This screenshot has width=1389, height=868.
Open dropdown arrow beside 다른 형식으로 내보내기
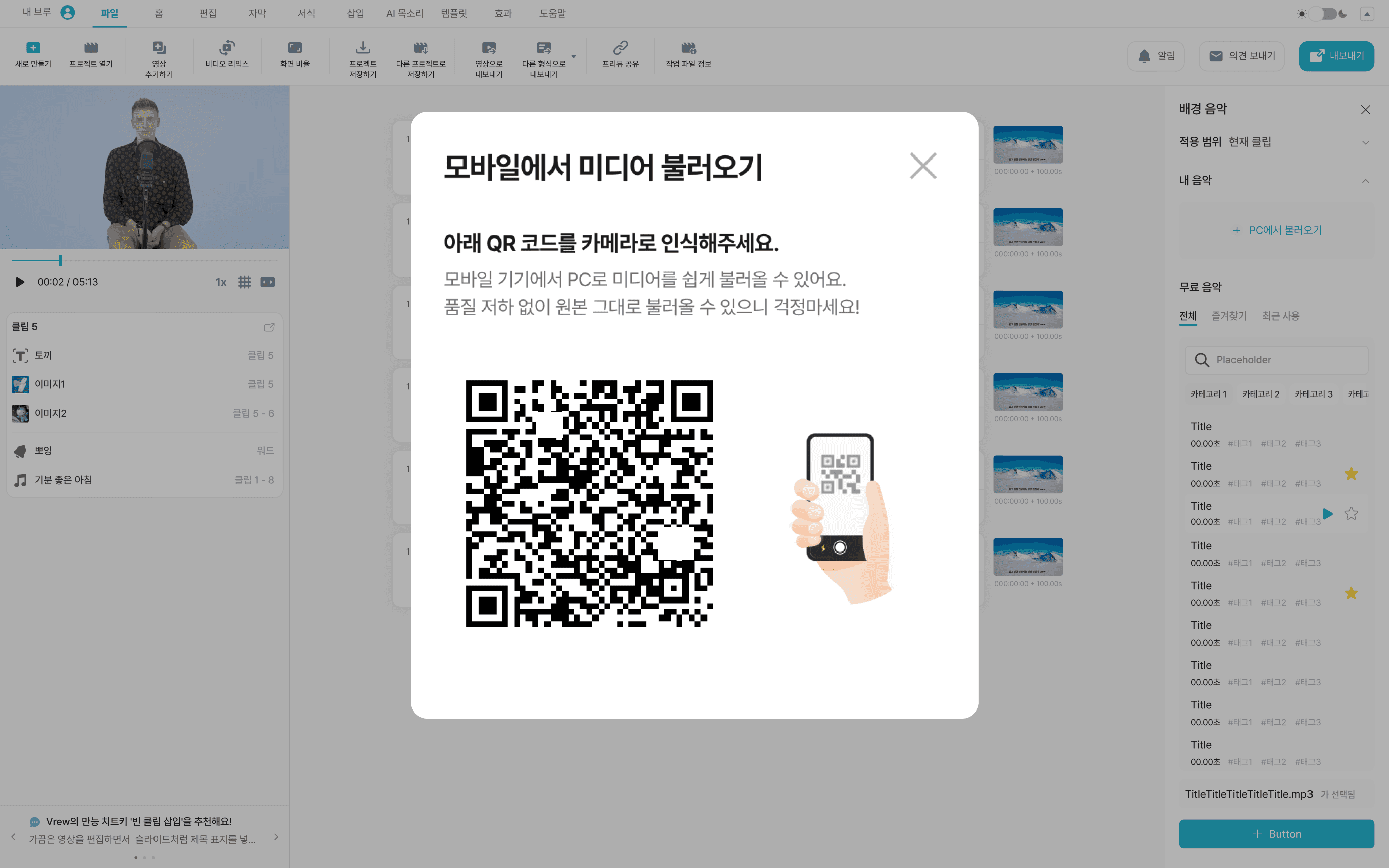point(573,57)
